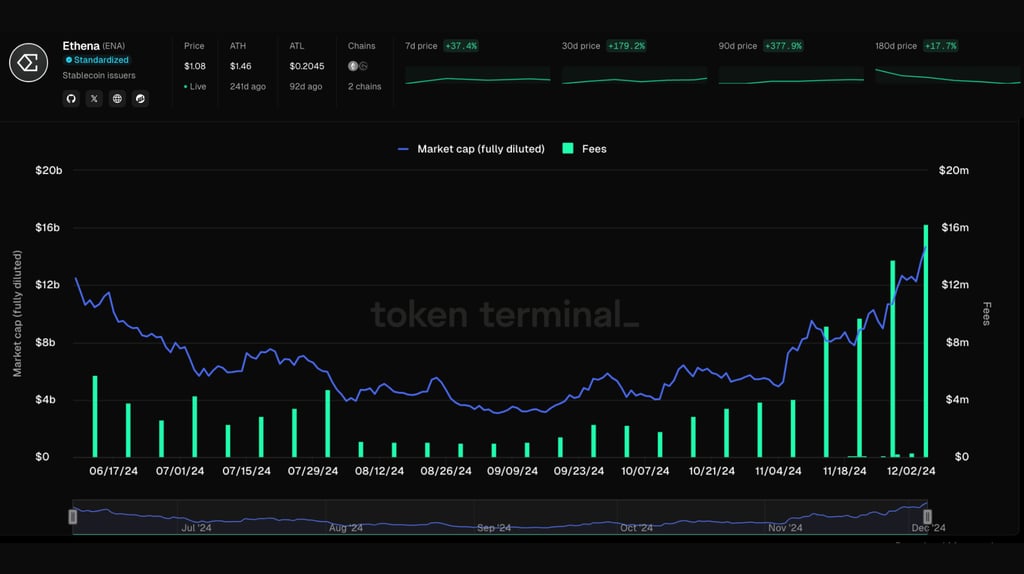This screenshot has width=1024, height=574.
Task: Open the Ethena website globe icon
Action: click(x=117, y=99)
